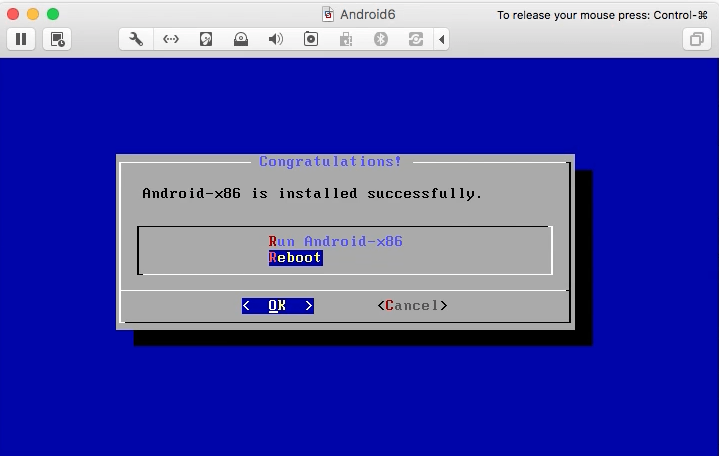Viewport: 719px width, 456px height.
Task: Click the USB device icon
Action: pos(346,39)
